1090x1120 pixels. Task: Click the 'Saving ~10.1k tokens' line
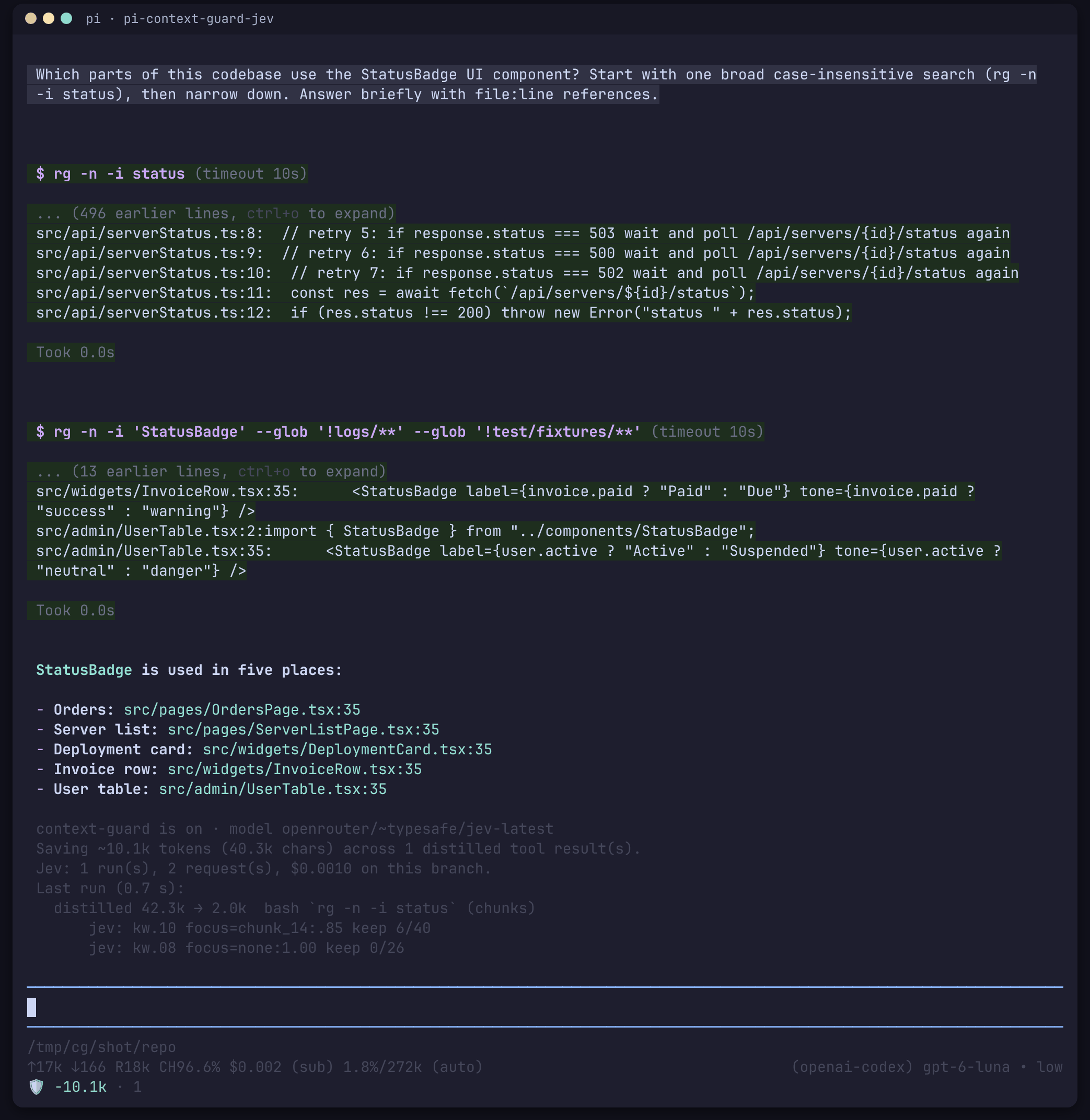click(338, 849)
